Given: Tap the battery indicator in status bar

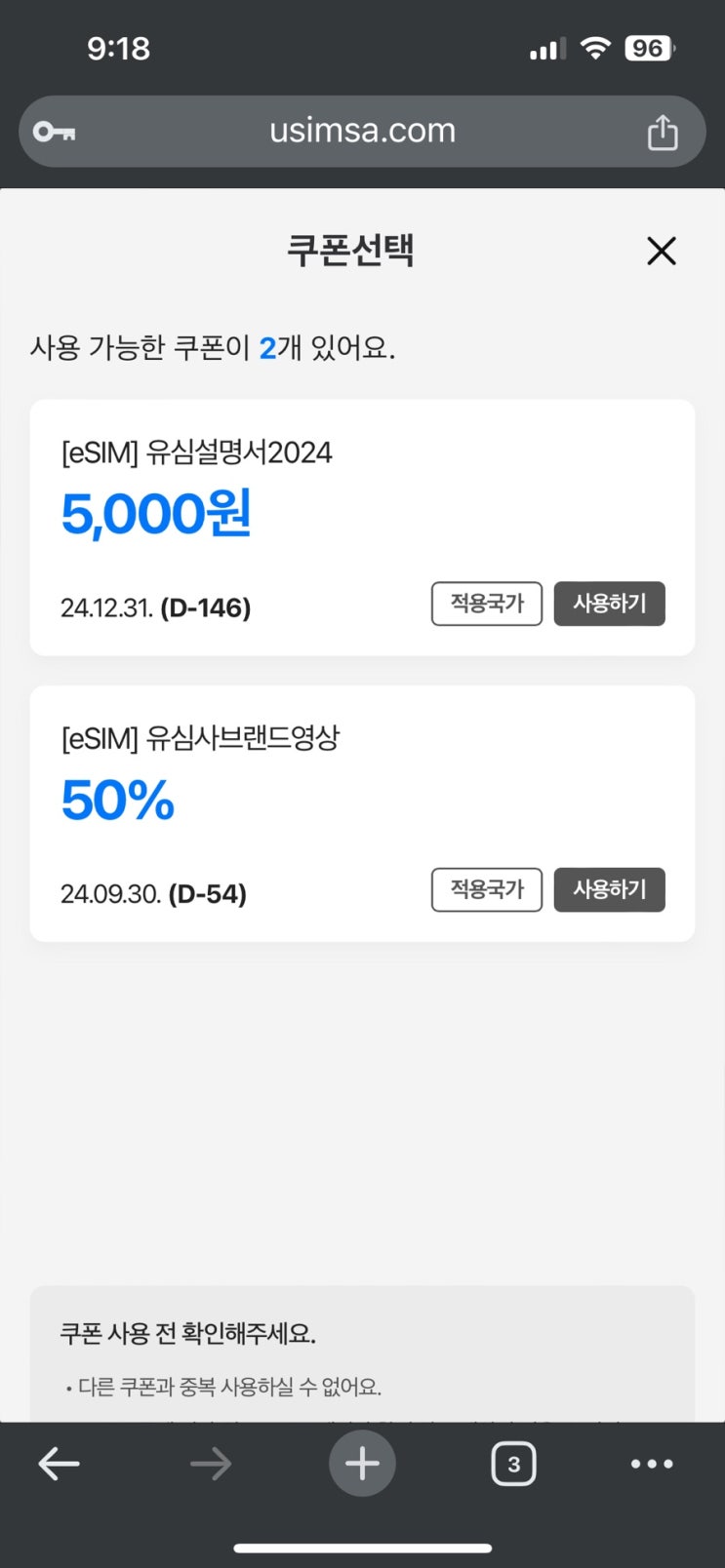Looking at the screenshot, I should [x=649, y=49].
